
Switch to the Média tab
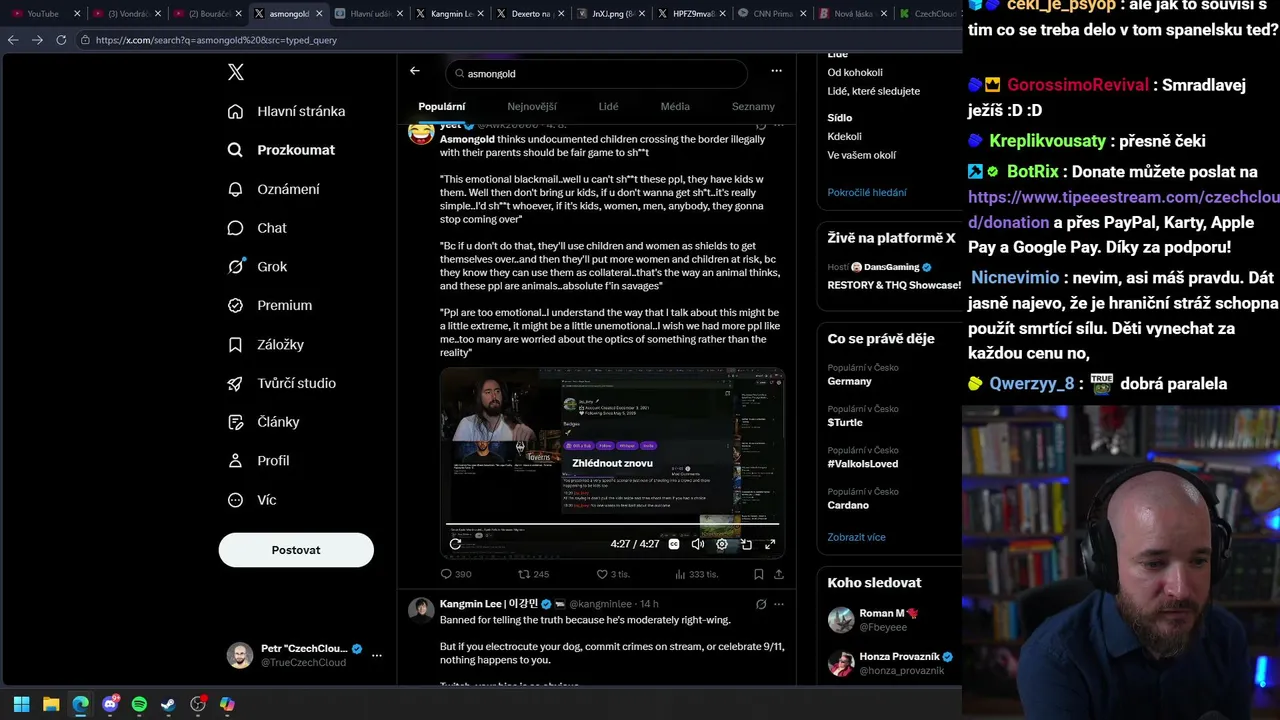(675, 106)
